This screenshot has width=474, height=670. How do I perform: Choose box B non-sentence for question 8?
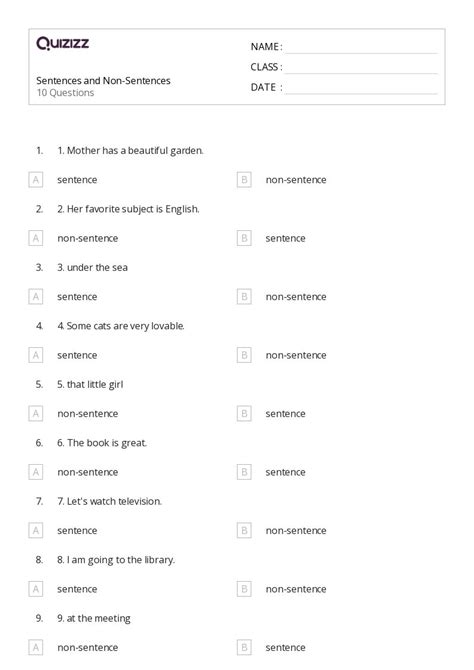[x=244, y=589]
